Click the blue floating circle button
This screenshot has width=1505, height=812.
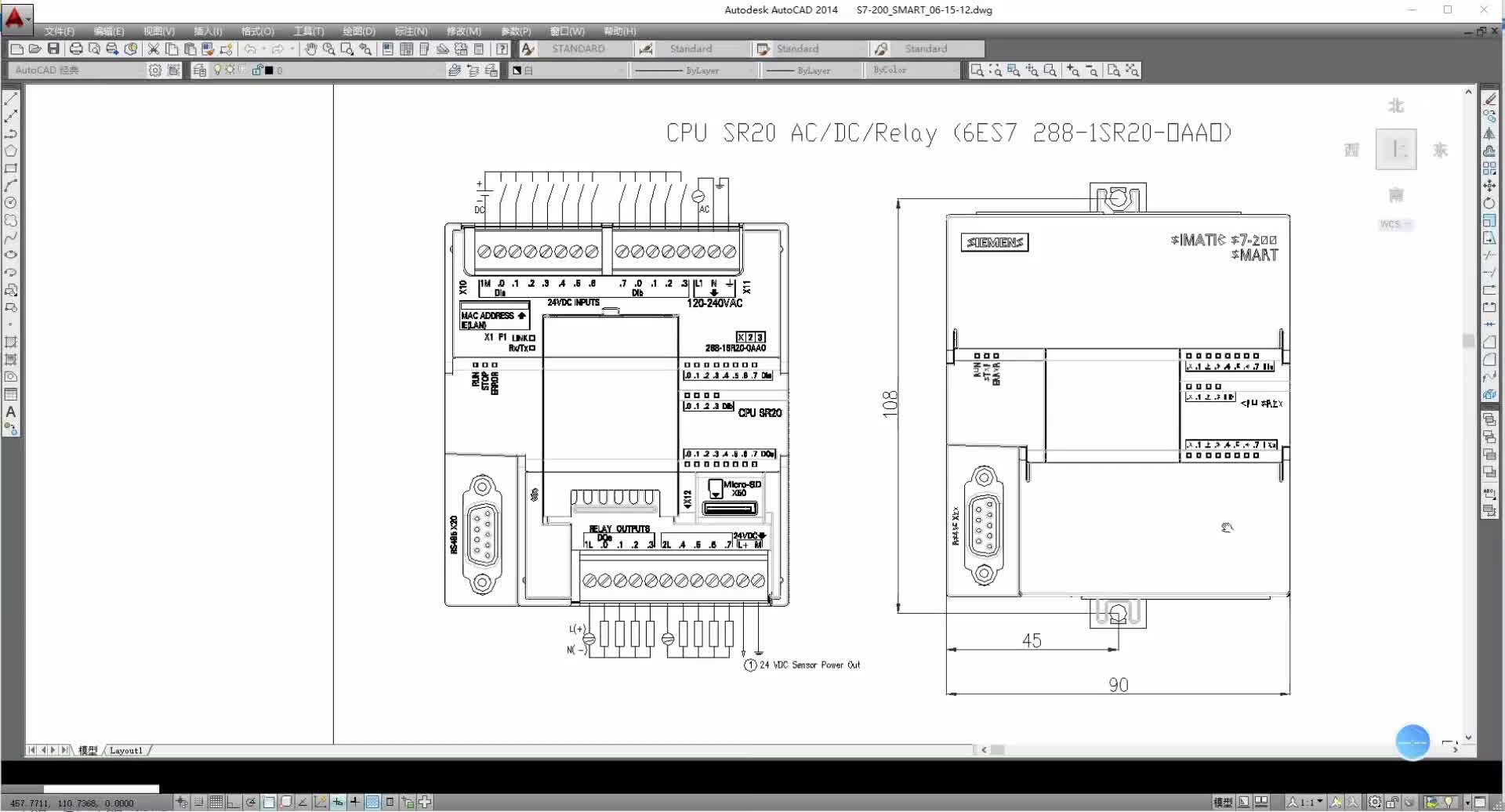(1413, 741)
